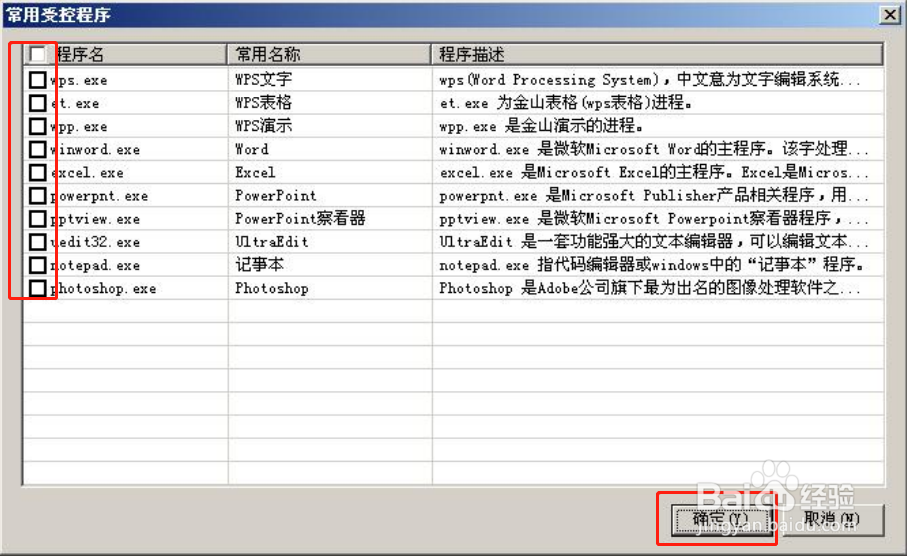
Task: Select the excel.exe checkbox
Action: click(x=38, y=172)
